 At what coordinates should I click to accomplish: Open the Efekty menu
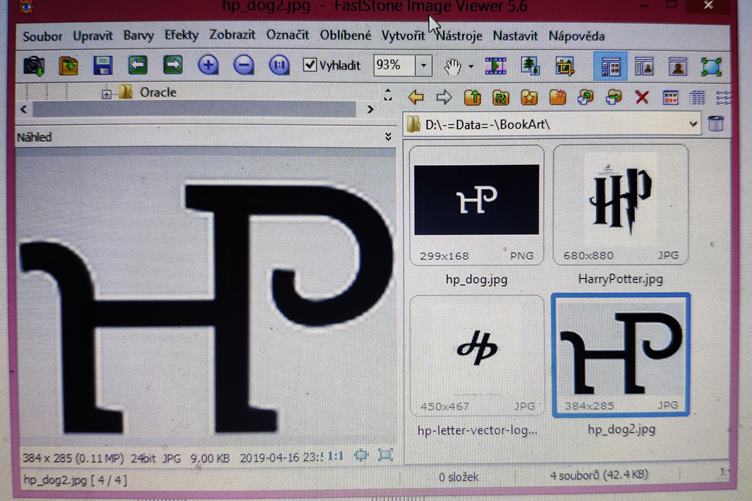(x=181, y=35)
